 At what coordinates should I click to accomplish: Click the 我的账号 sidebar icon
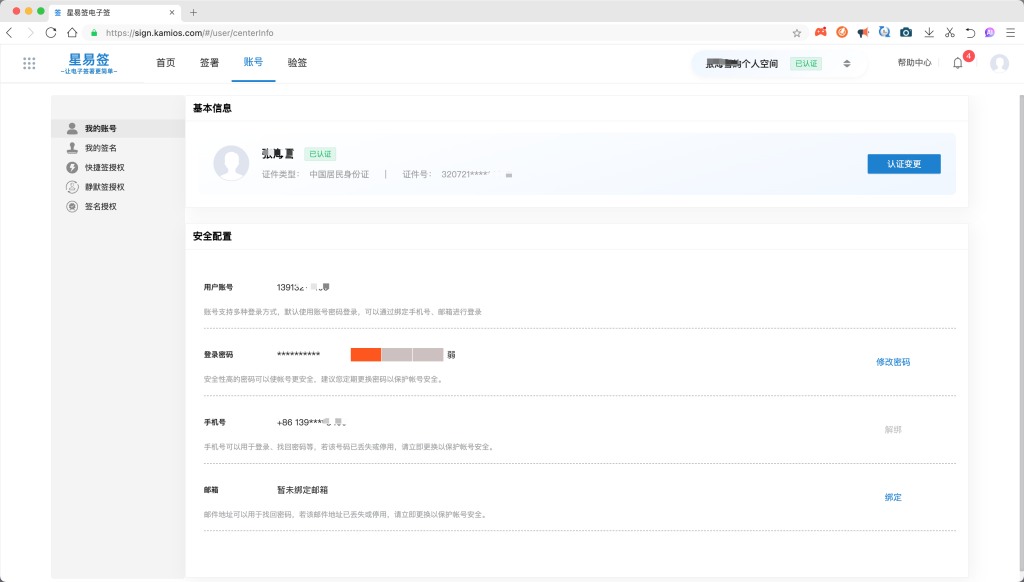pyautogui.click(x=72, y=129)
